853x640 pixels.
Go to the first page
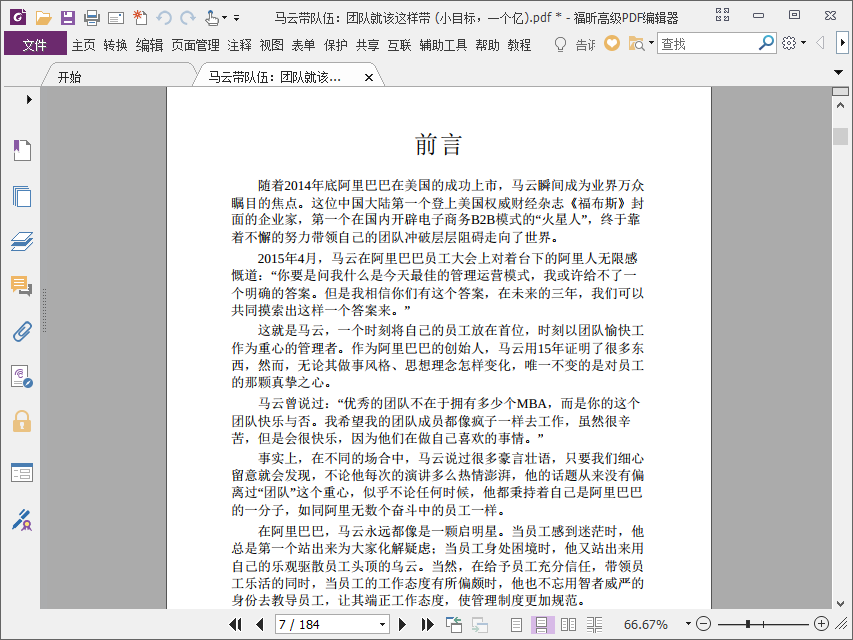(x=235, y=624)
